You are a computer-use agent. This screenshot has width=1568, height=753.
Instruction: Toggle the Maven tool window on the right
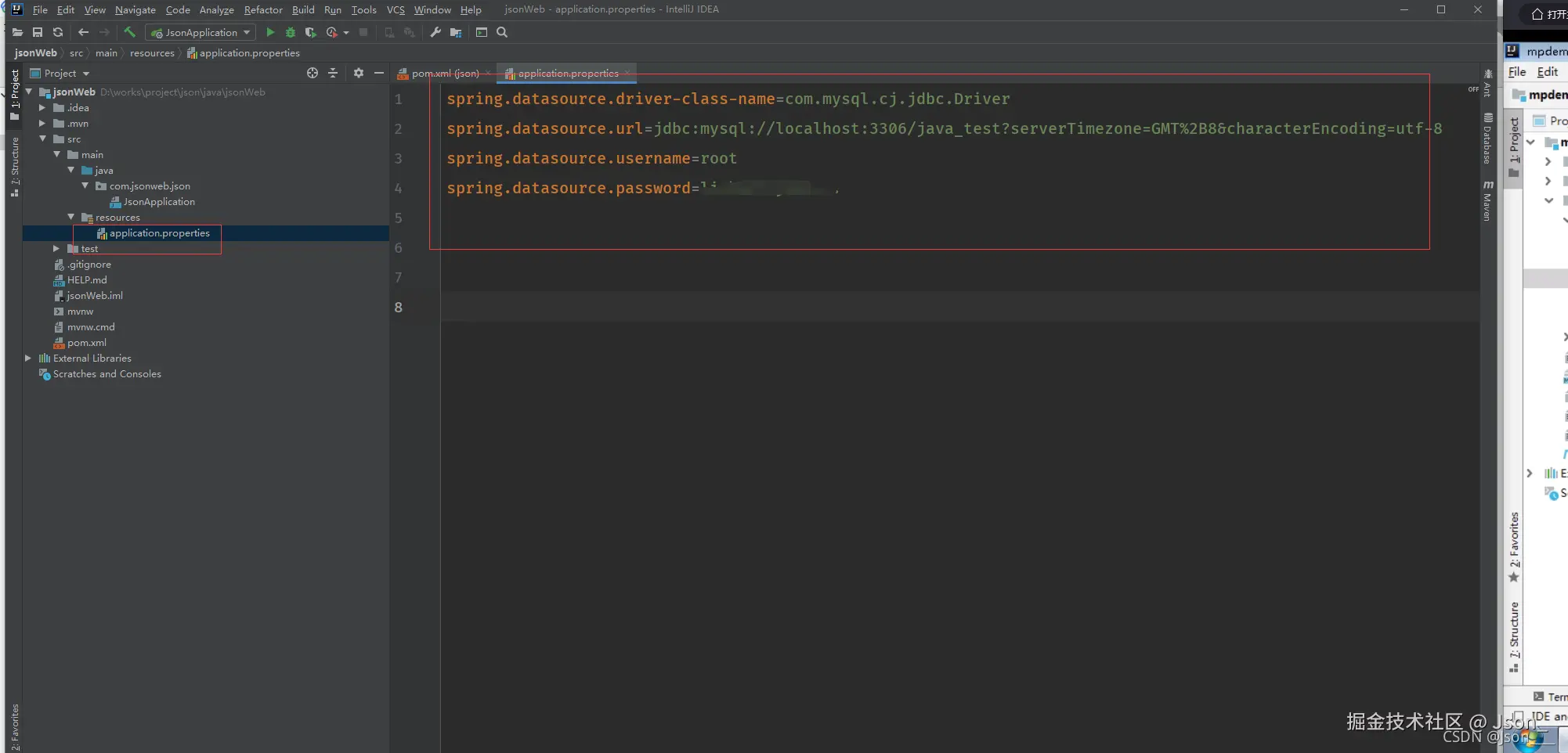[x=1487, y=200]
